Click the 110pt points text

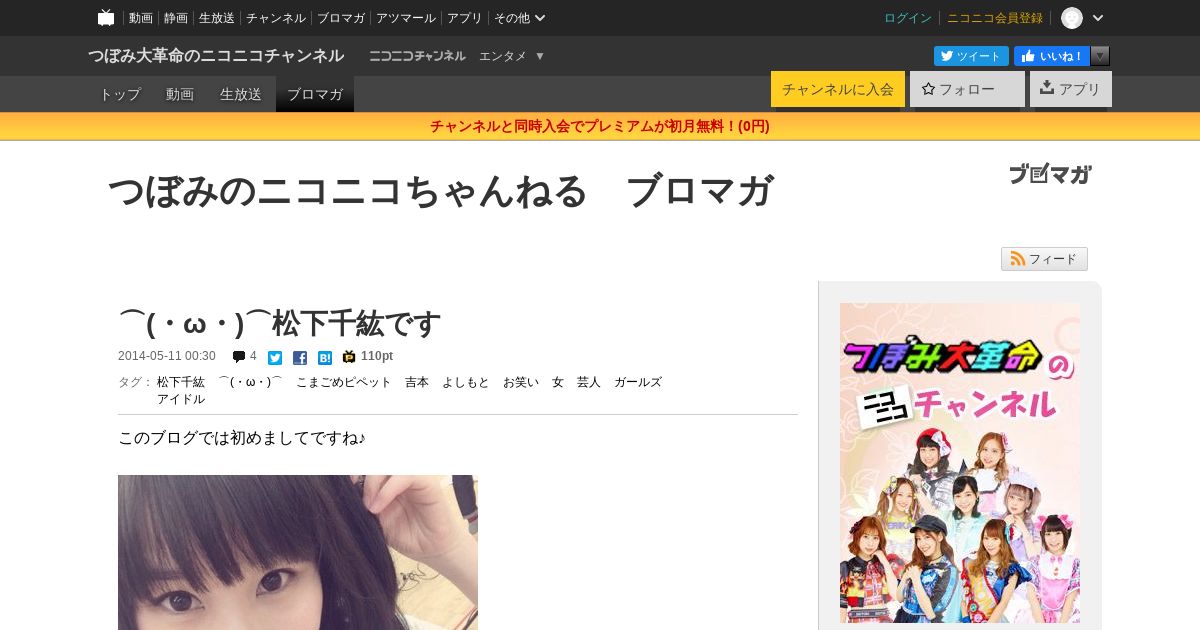pyautogui.click(x=377, y=356)
